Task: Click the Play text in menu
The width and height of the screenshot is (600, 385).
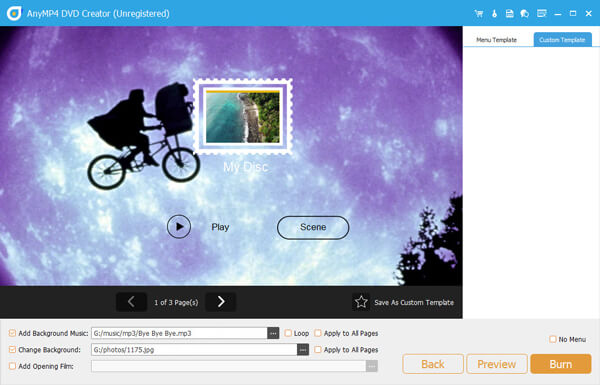Action: [220, 227]
